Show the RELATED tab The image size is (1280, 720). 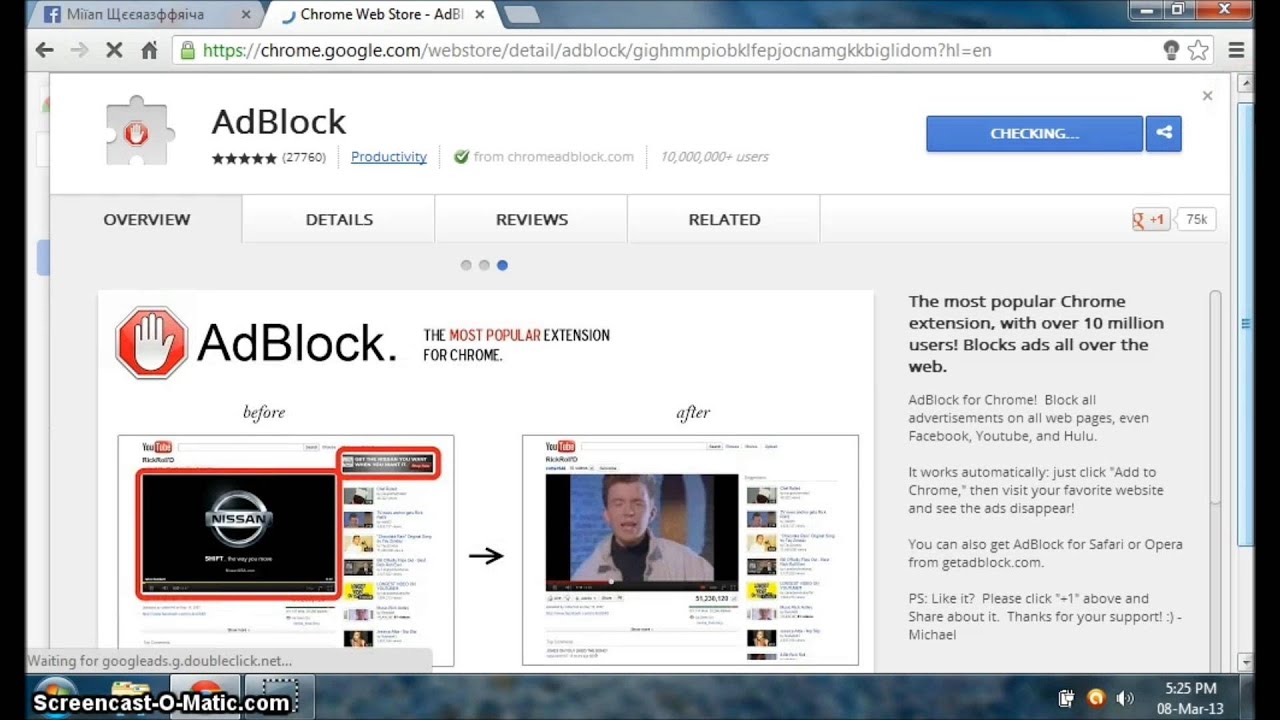click(x=724, y=220)
